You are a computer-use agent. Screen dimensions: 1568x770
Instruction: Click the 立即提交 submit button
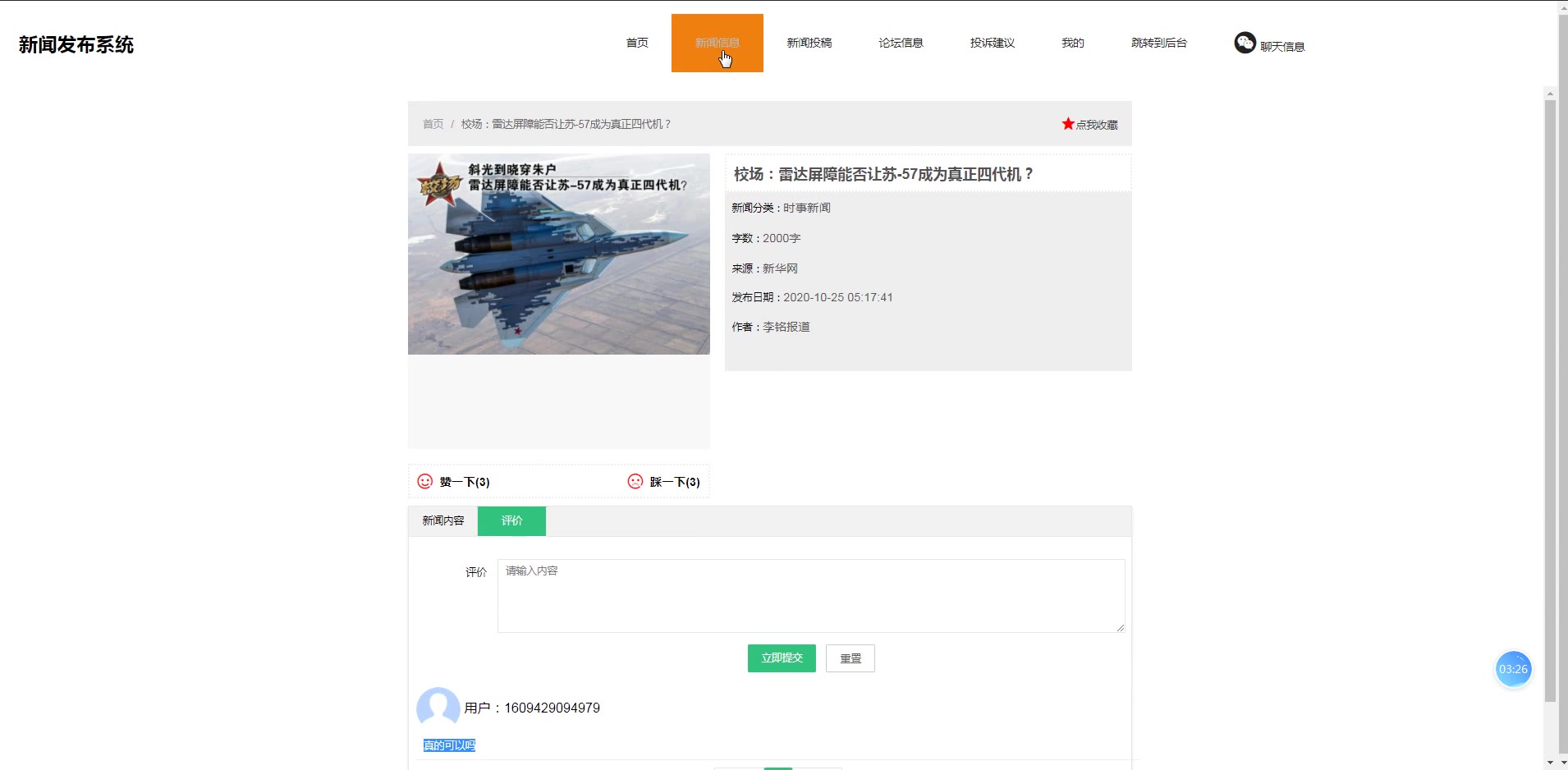782,658
